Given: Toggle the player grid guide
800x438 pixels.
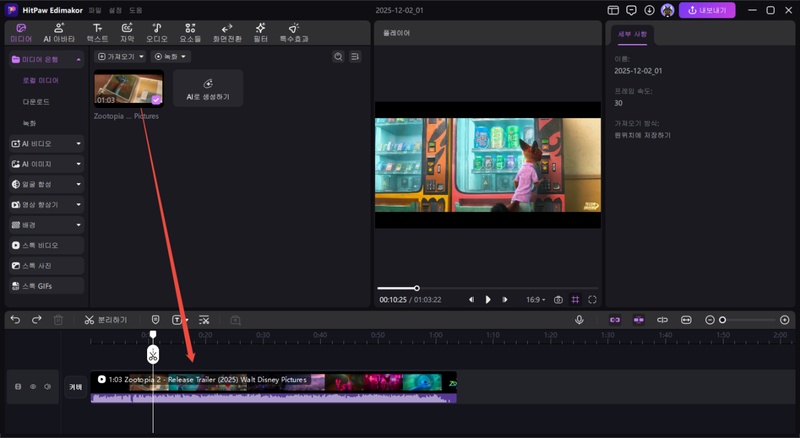Looking at the screenshot, I should (x=576, y=300).
